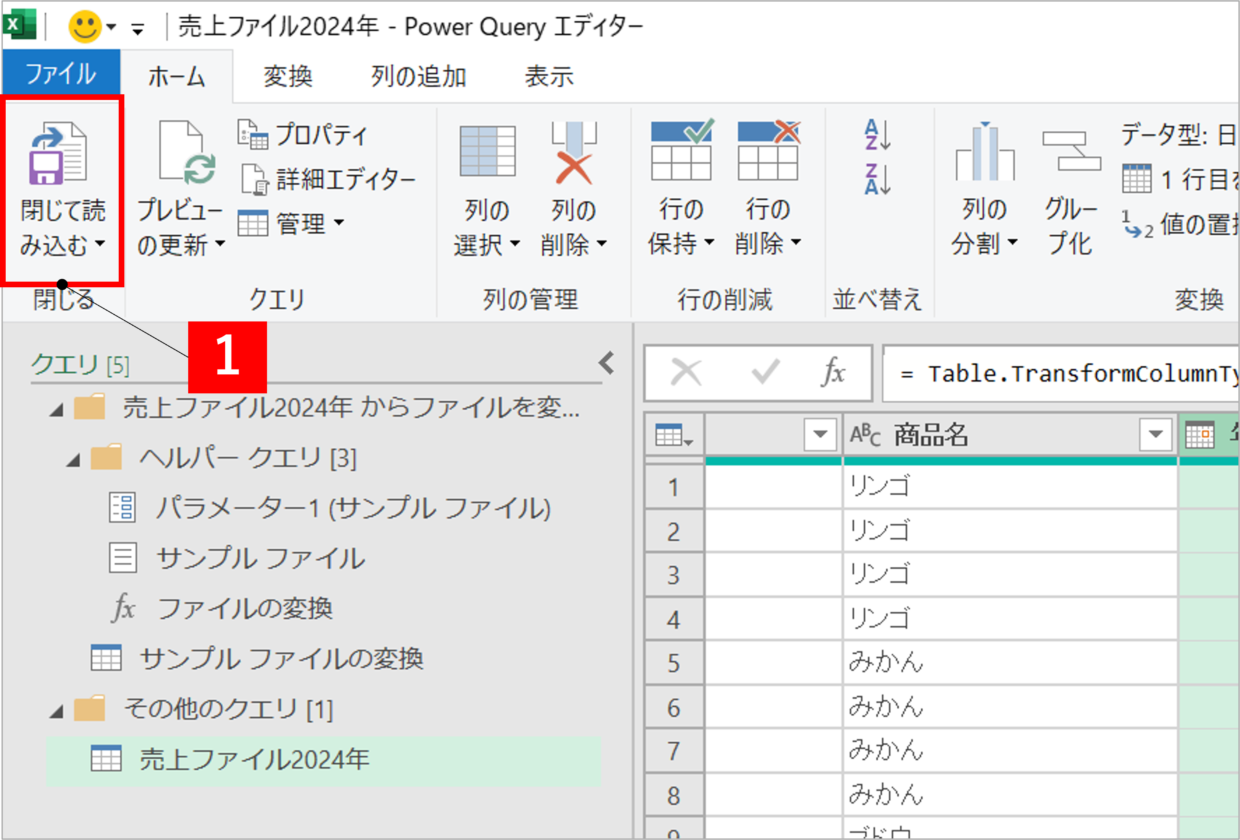1240x840 pixels.
Task: Open the table menu icon at grid corner
Action: tap(674, 435)
